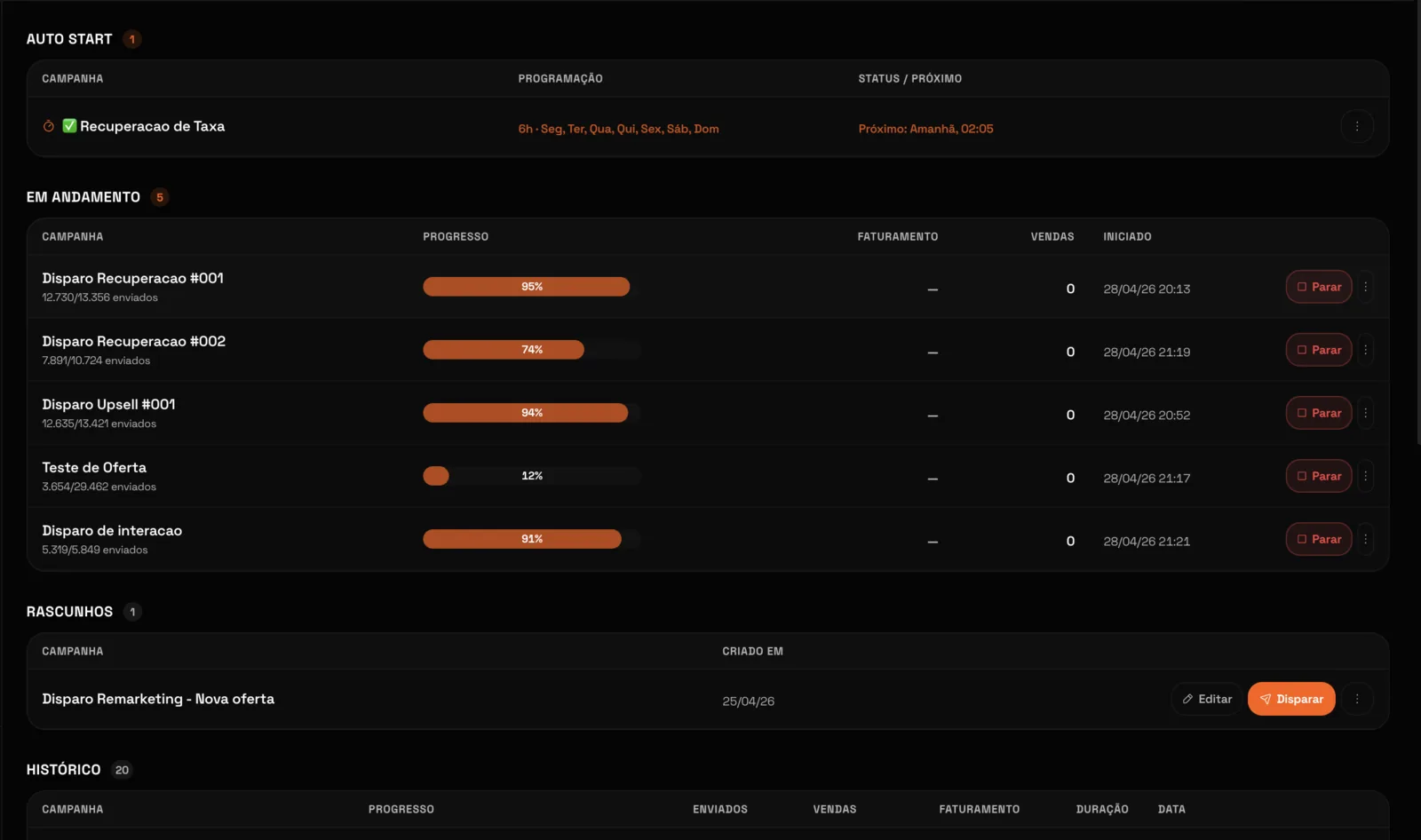Image resolution: width=1421 pixels, height=840 pixels.
Task: Click the 95% progress bar
Action: [x=531, y=287]
